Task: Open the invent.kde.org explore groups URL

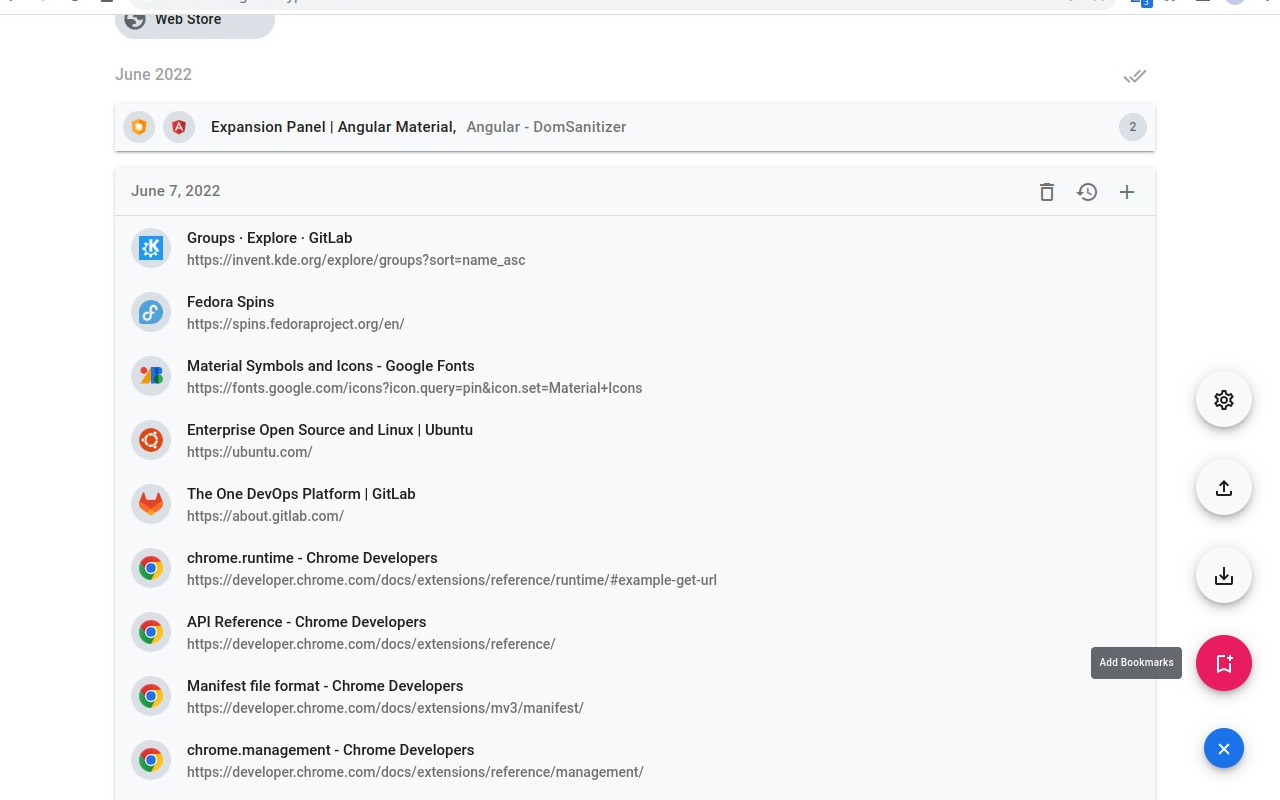Action: click(356, 260)
